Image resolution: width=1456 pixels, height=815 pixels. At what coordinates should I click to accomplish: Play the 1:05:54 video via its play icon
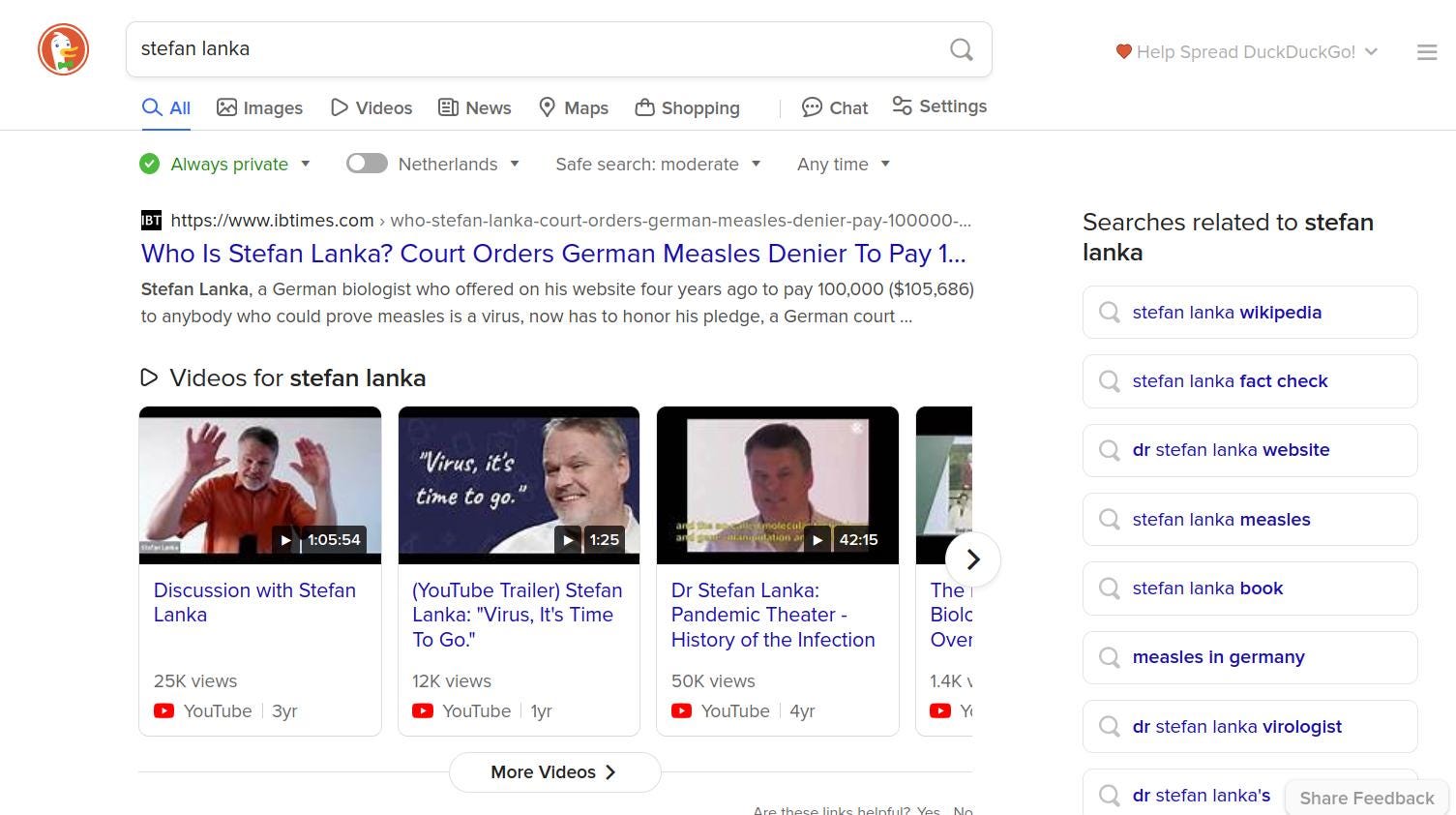[x=284, y=540]
